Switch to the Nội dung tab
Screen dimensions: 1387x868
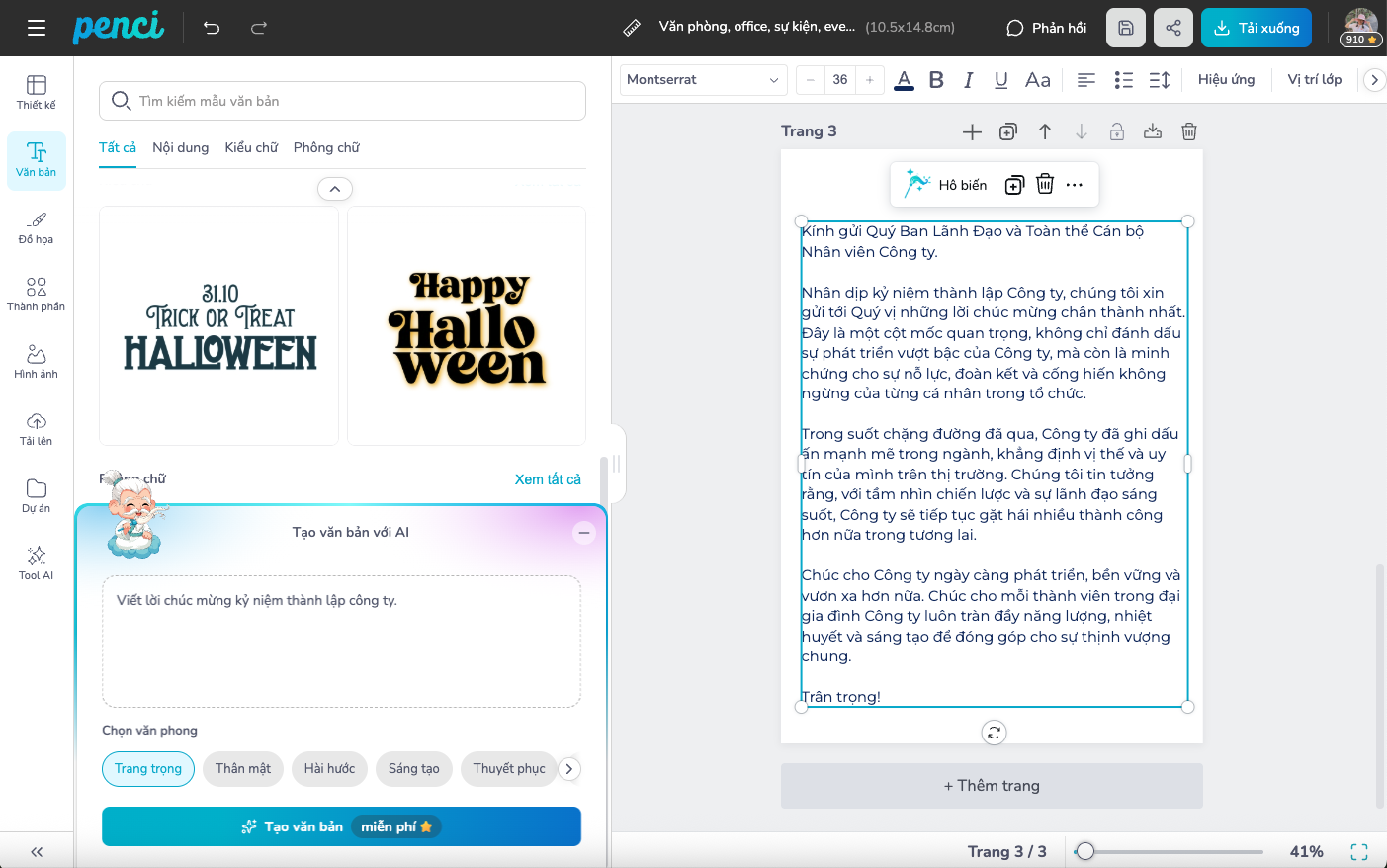pyautogui.click(x=180, y=147)
